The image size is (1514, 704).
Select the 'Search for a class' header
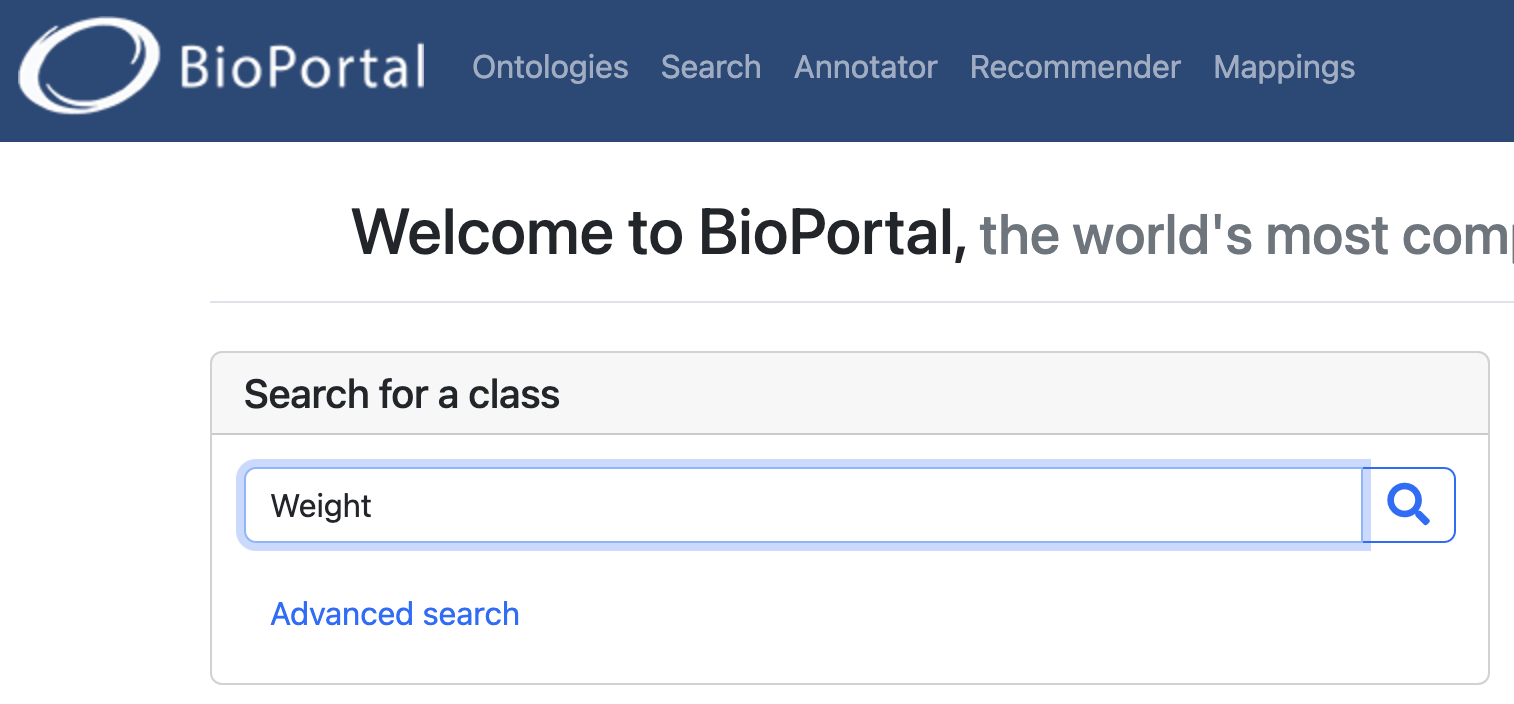pos(401,394)
